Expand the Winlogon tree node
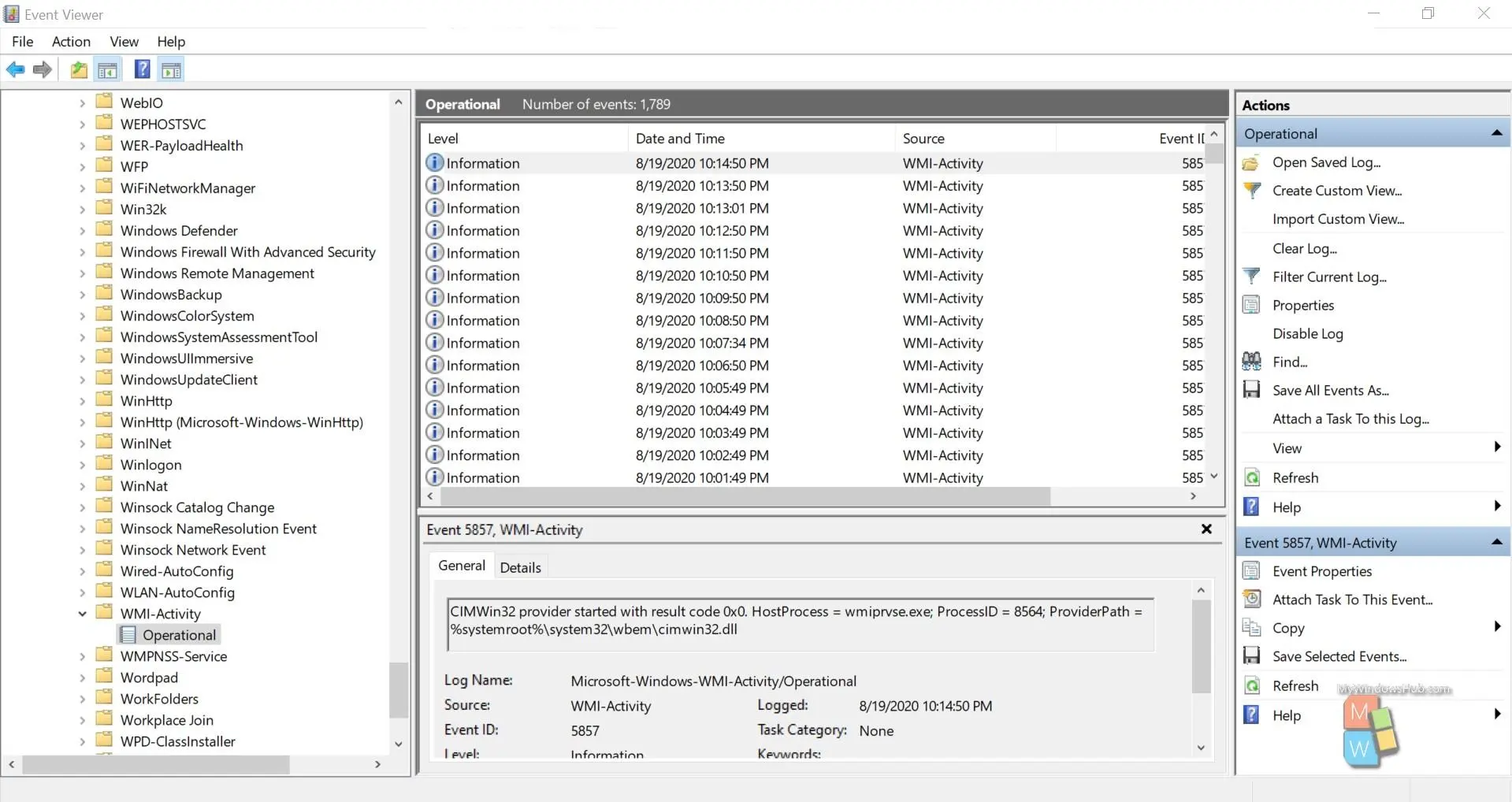1512x802 pixels. [82, 465]
